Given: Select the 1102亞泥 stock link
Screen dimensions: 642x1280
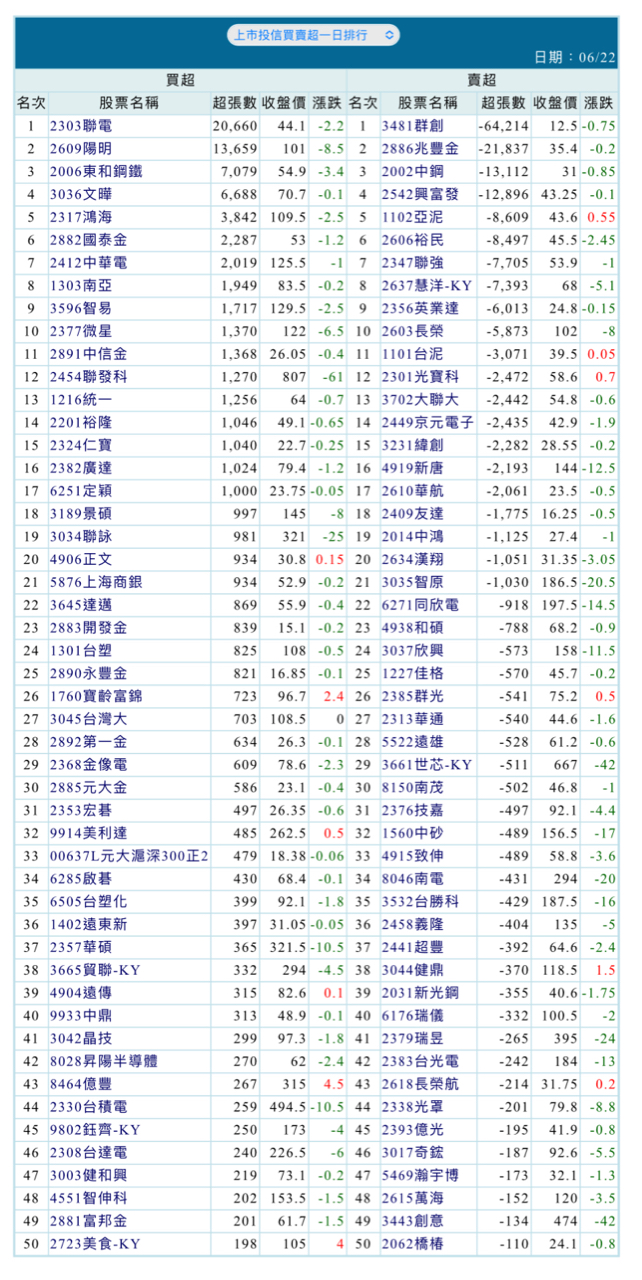Looking at the screenshot, I should 410,217.
